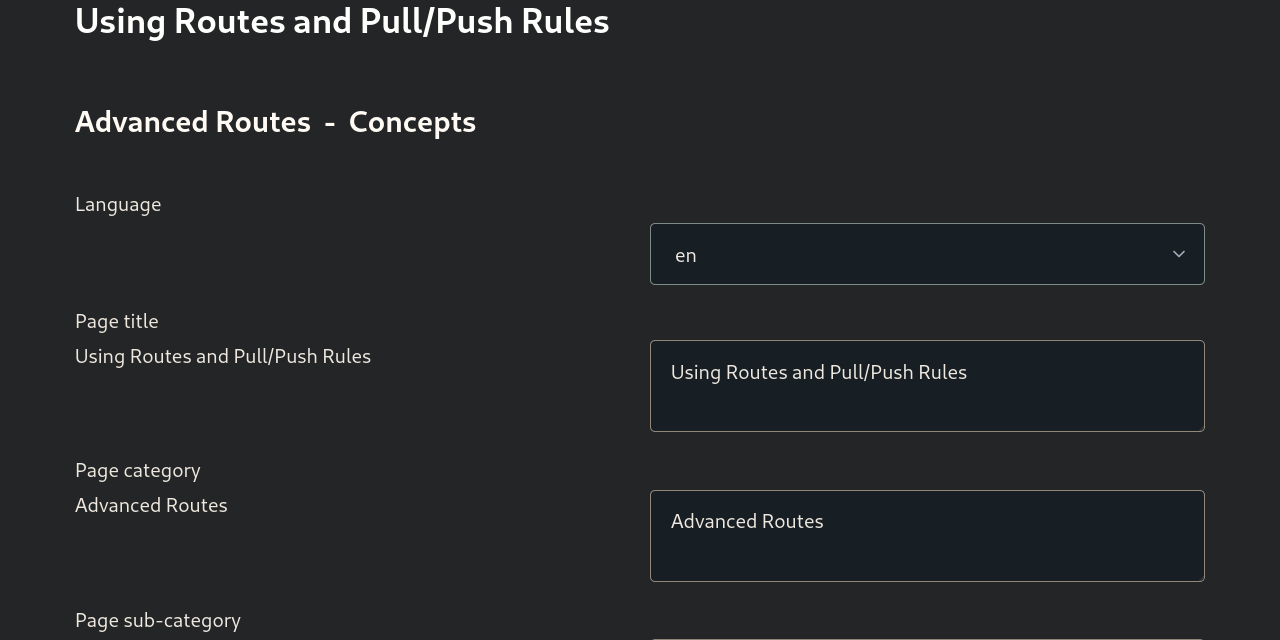Click 'Advanced Routes' in the subheading

[193, 122]
